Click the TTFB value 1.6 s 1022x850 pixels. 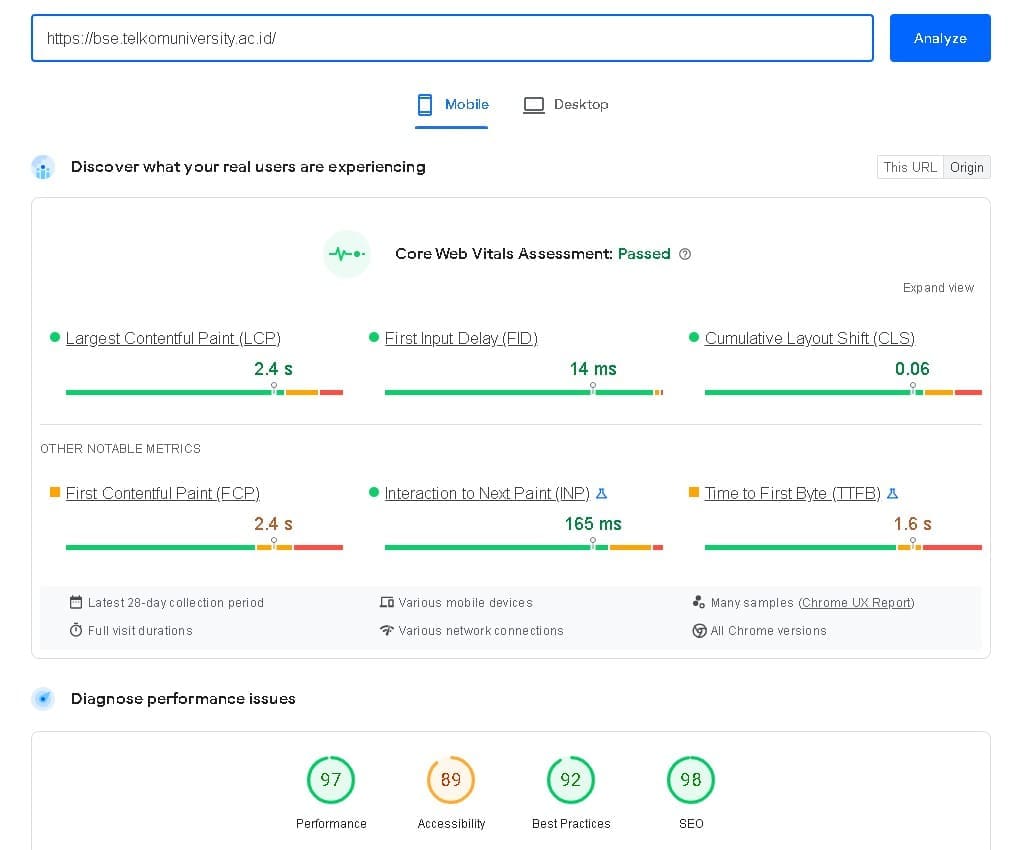[x=912, y=524]
